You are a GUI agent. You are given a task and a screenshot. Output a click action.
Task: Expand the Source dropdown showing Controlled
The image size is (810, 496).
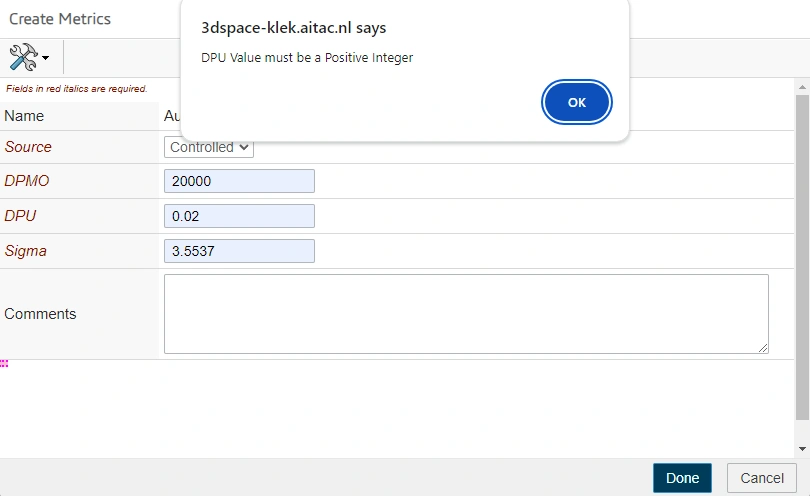(x=209, y=147)
